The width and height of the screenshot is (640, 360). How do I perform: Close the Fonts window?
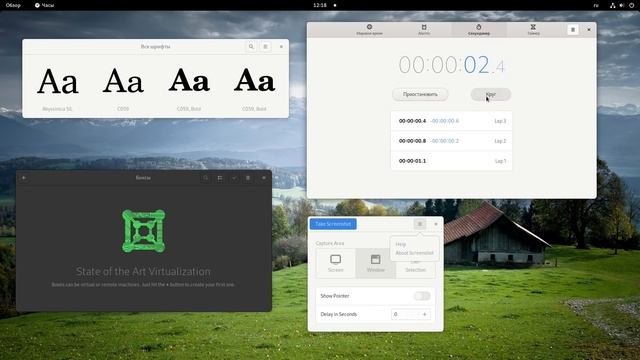[281, 47]
